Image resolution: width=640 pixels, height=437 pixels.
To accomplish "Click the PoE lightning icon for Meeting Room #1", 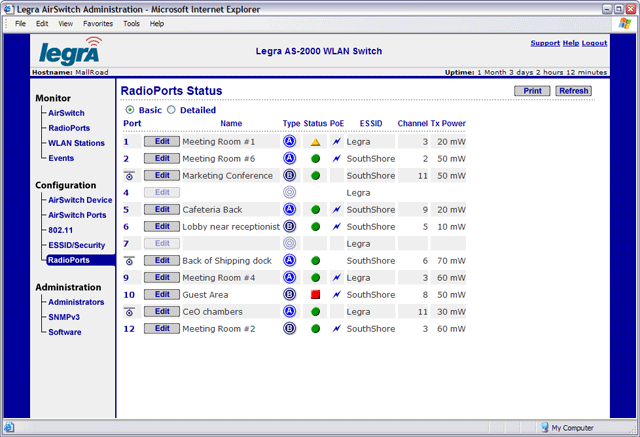I will point(336,142).
